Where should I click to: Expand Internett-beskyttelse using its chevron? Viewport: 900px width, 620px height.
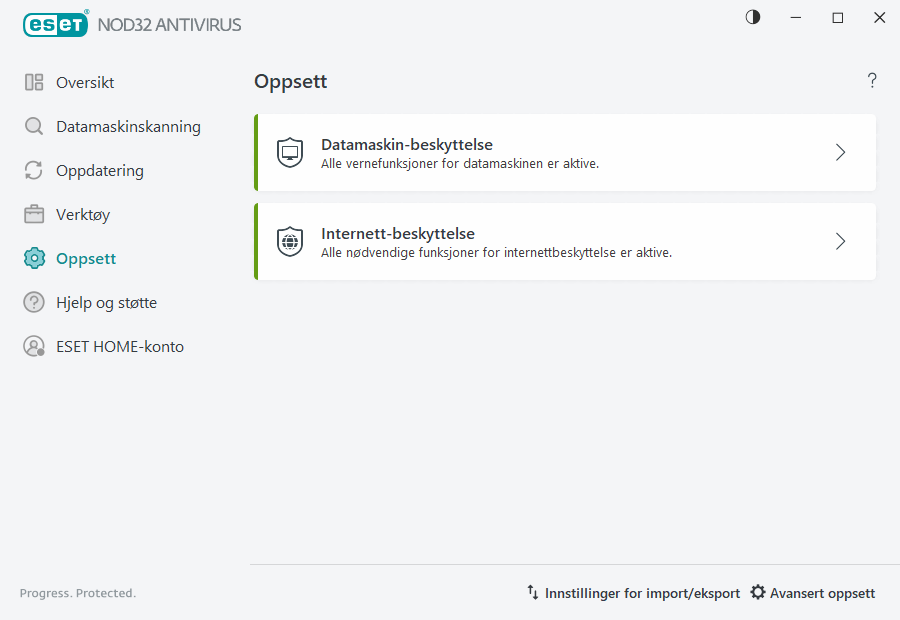(x=840, y=241)
